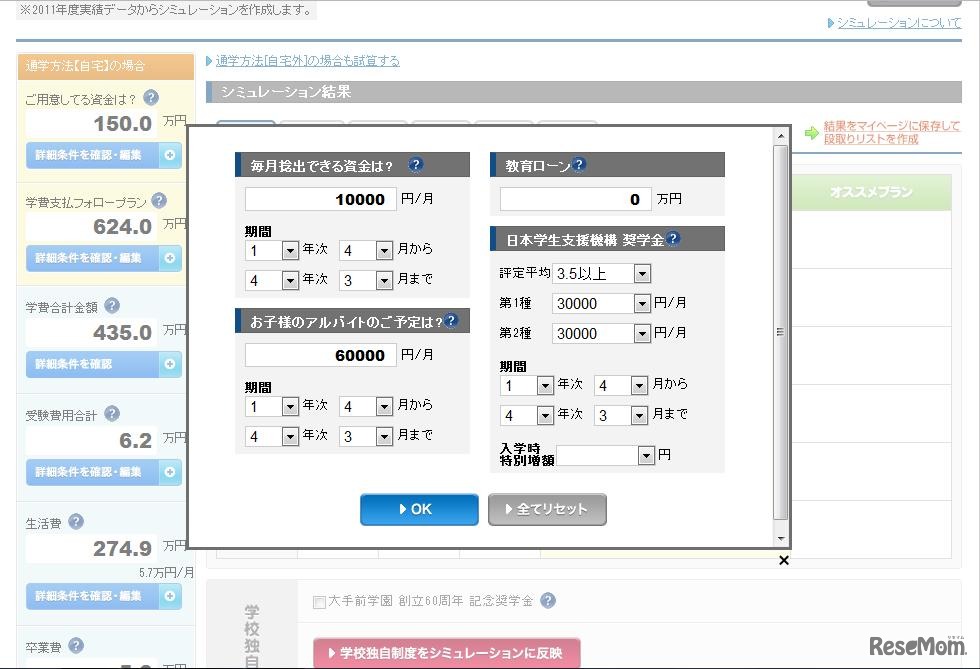Click the 受験費用合計 help icon
980x669 pixels.
coord(112,414)
